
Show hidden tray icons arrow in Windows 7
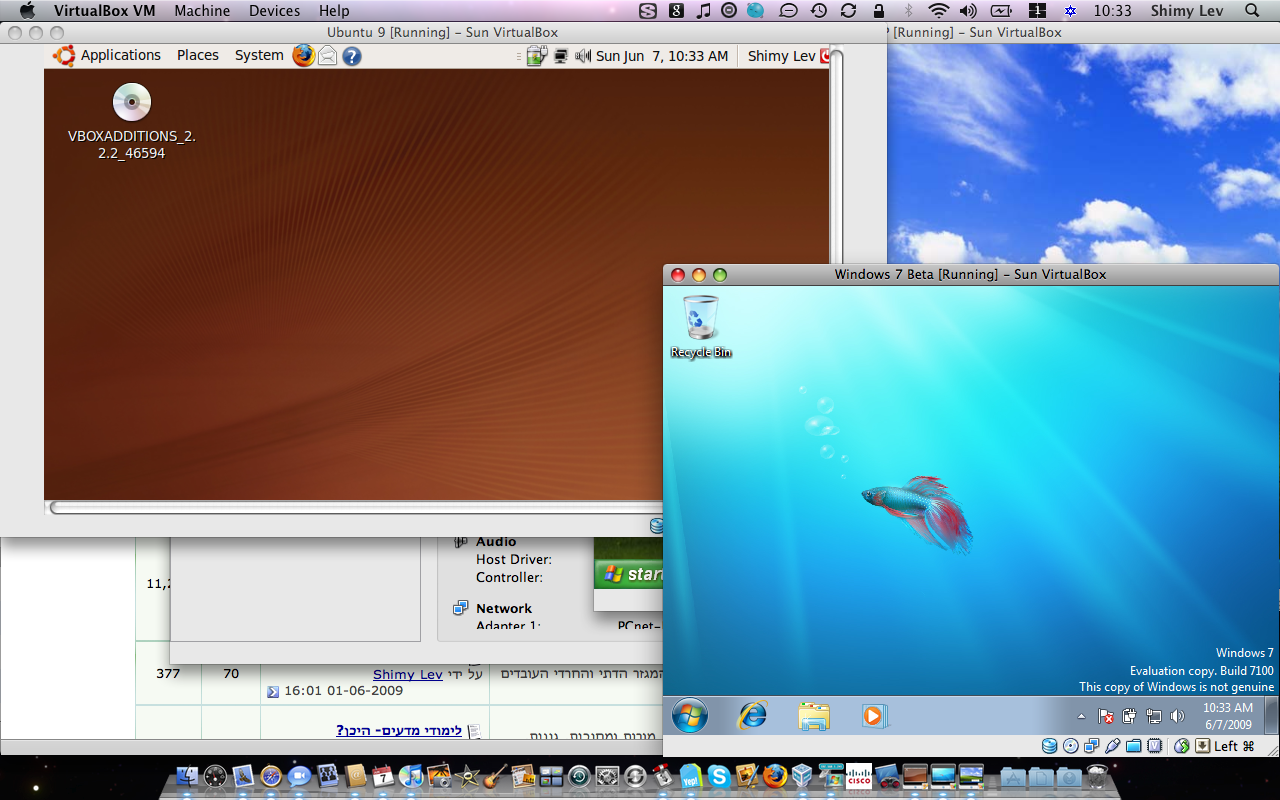click(1081, 716)
